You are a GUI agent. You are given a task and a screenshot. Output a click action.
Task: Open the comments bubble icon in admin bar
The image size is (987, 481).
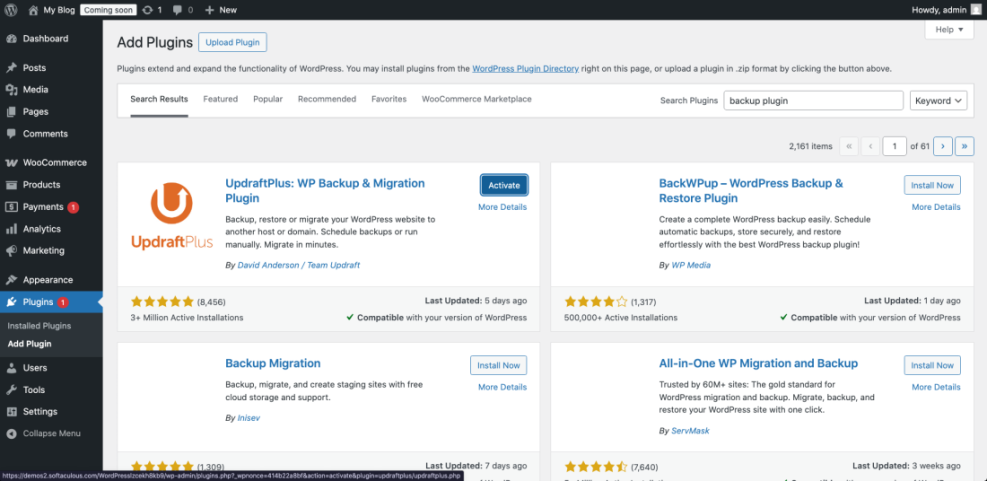pos(176,10)
